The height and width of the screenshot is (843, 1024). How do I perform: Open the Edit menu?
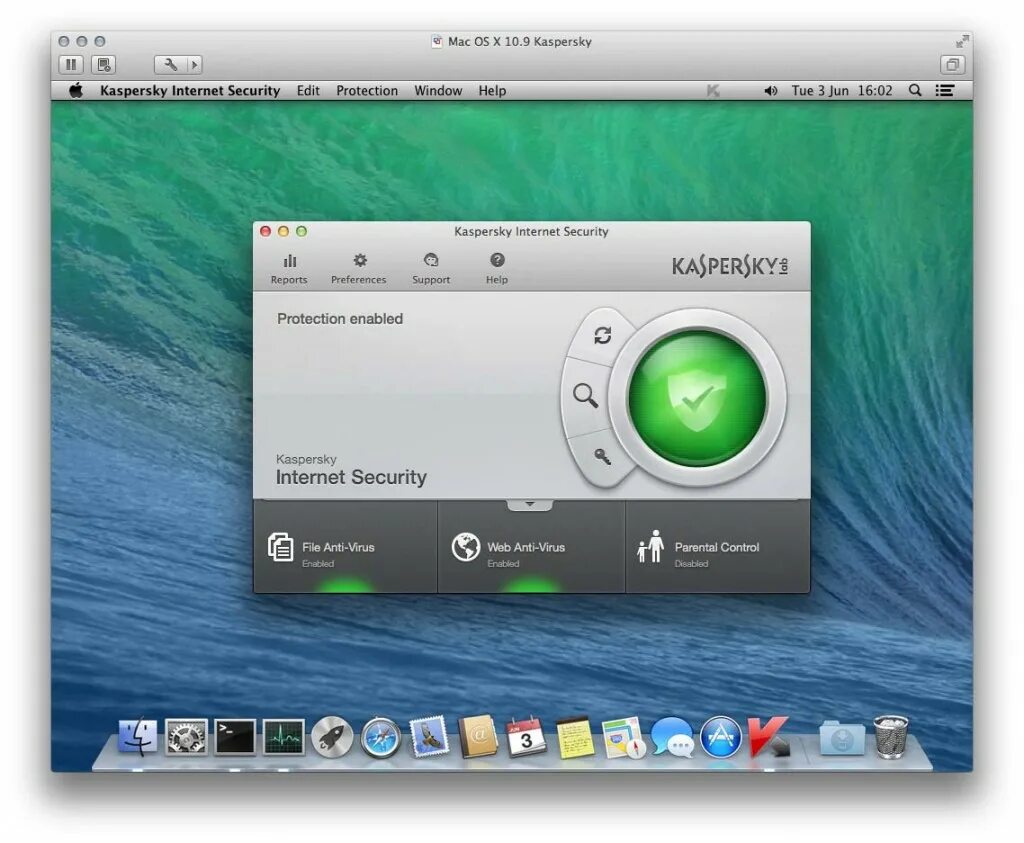(x=308, y=91)
